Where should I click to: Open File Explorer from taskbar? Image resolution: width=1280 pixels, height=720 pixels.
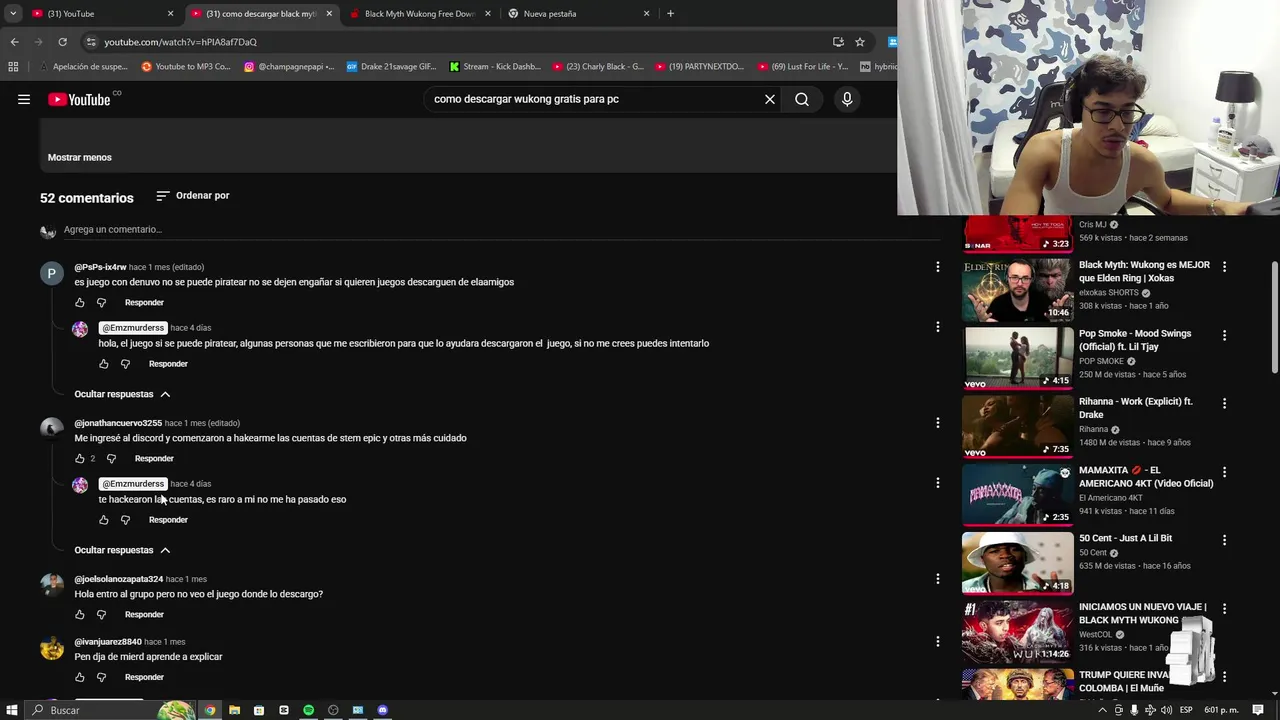234,710
